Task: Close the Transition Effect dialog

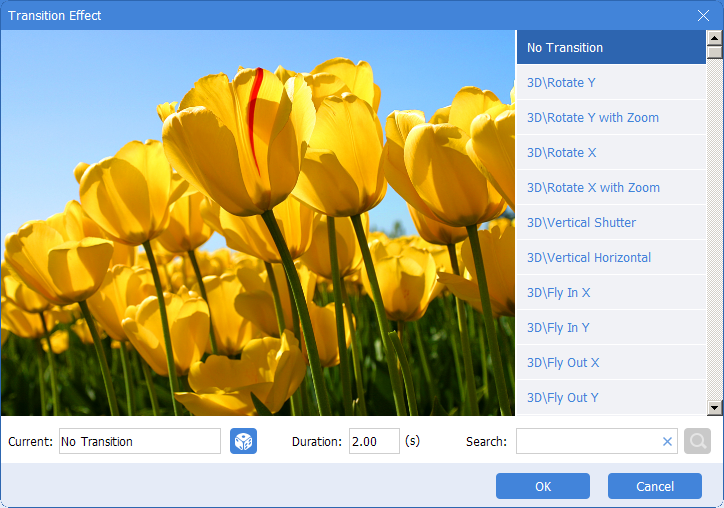Action: tap(703, 15)
